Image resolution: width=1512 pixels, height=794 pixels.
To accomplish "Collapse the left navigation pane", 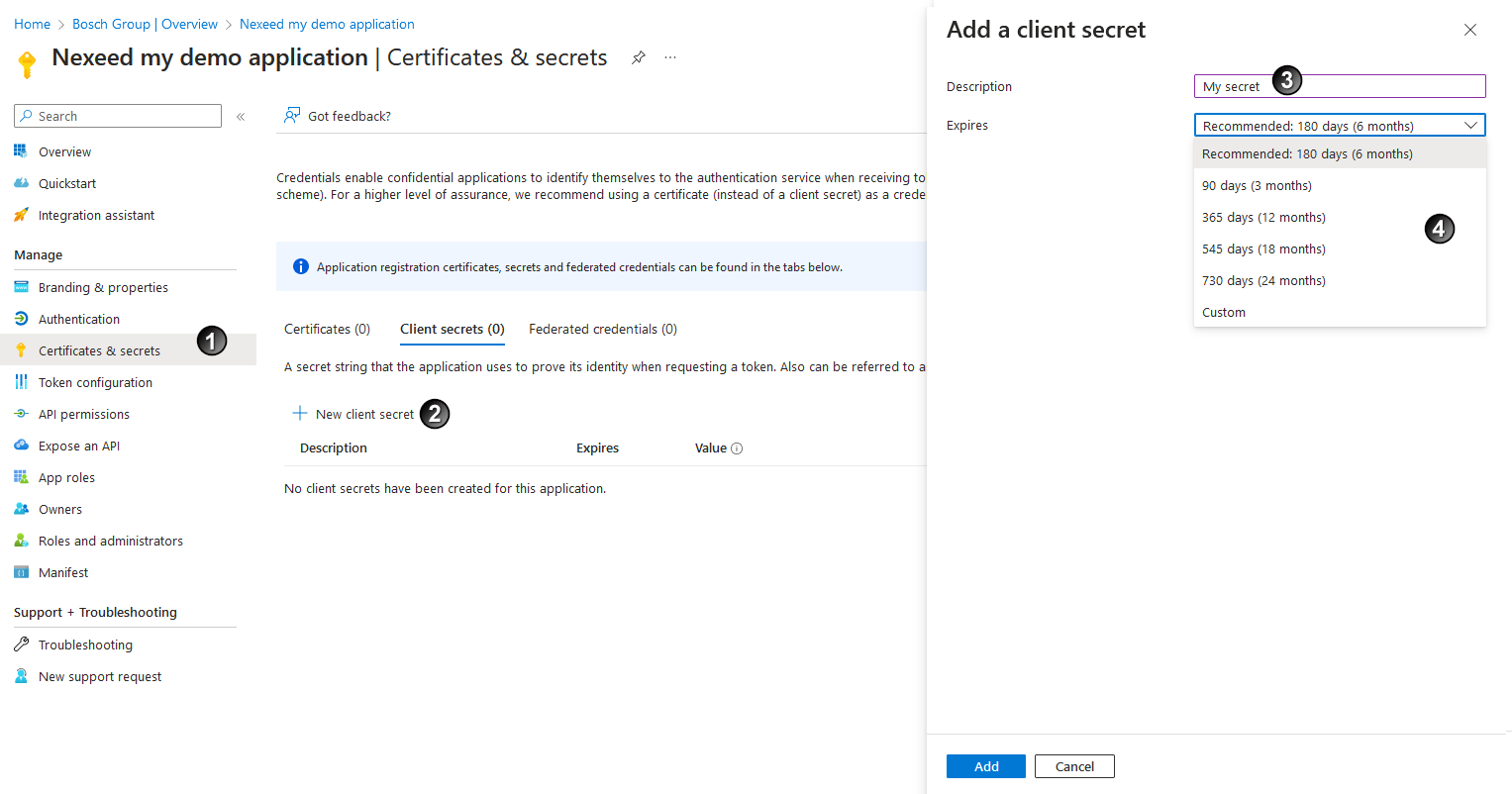I will tap(240, 116).
